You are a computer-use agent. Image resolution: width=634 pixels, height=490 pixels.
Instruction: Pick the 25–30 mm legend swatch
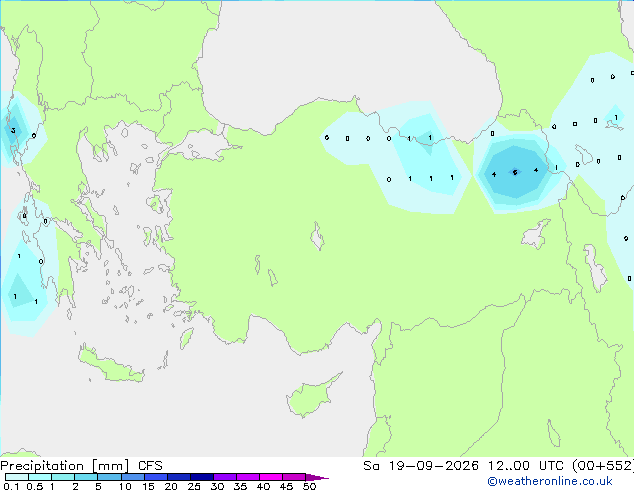tap(202, 477)
